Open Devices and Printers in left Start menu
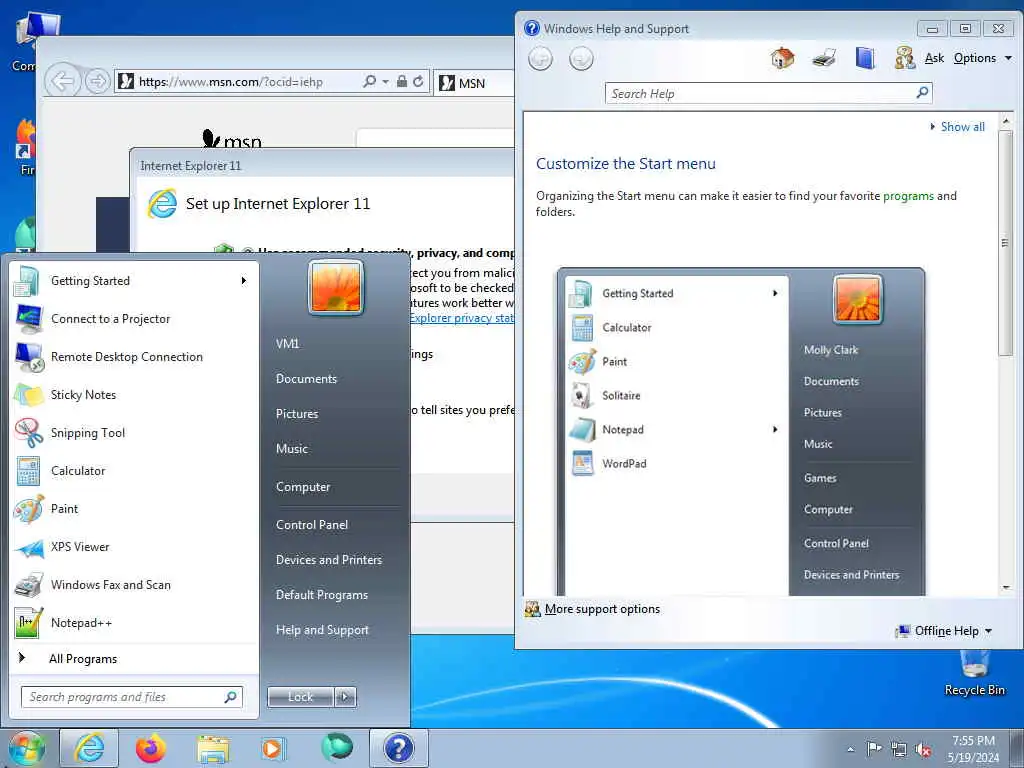Image resolution: width=1024 pixels, height=768 pixels. [329, 560]
